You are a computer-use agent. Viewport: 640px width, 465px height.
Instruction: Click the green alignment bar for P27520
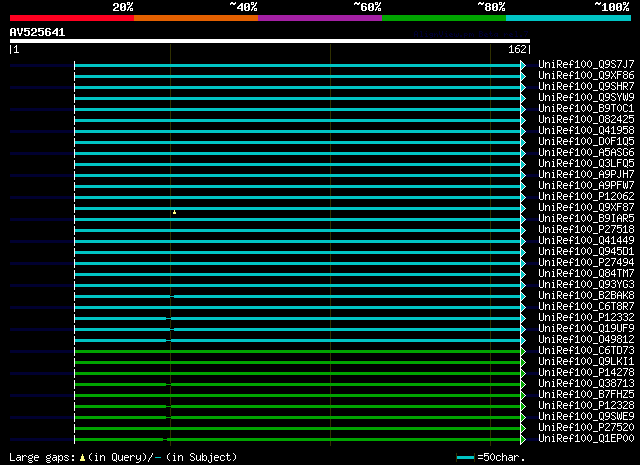pos(298,429)
